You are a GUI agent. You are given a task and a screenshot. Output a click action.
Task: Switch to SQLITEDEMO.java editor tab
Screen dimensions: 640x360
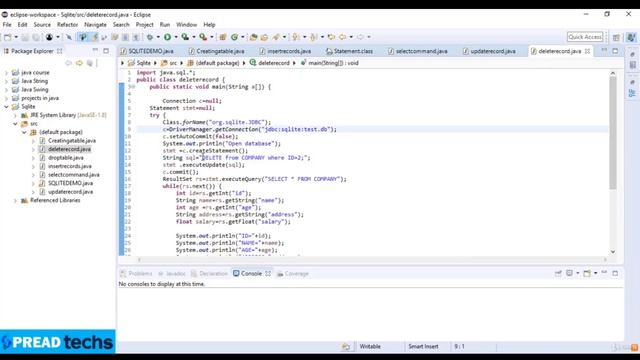click(147, 51)
